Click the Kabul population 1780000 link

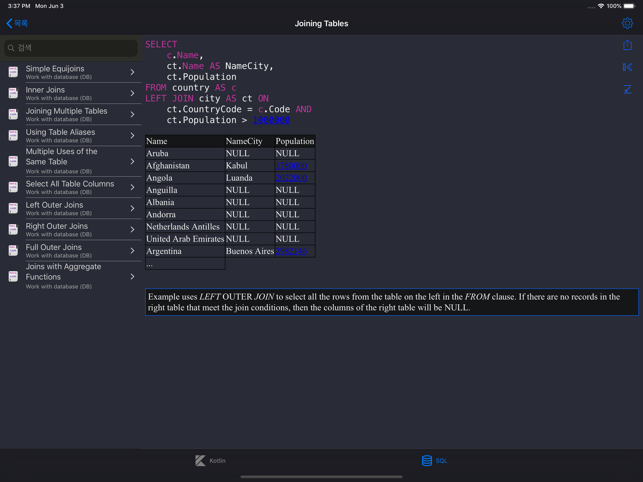pyautogui.click(x=291, y=166)
